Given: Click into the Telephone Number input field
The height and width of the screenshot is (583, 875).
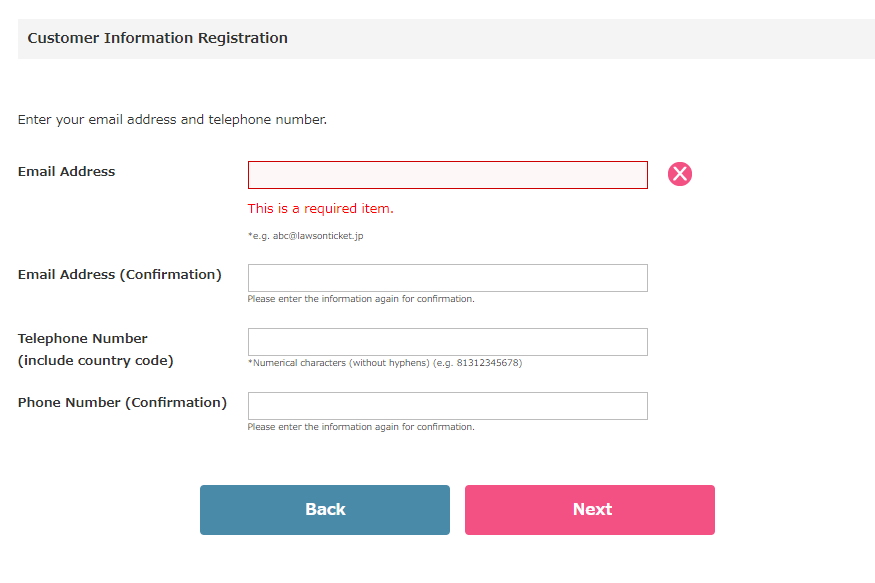Looking at the screenshot, I should (448, 342).
